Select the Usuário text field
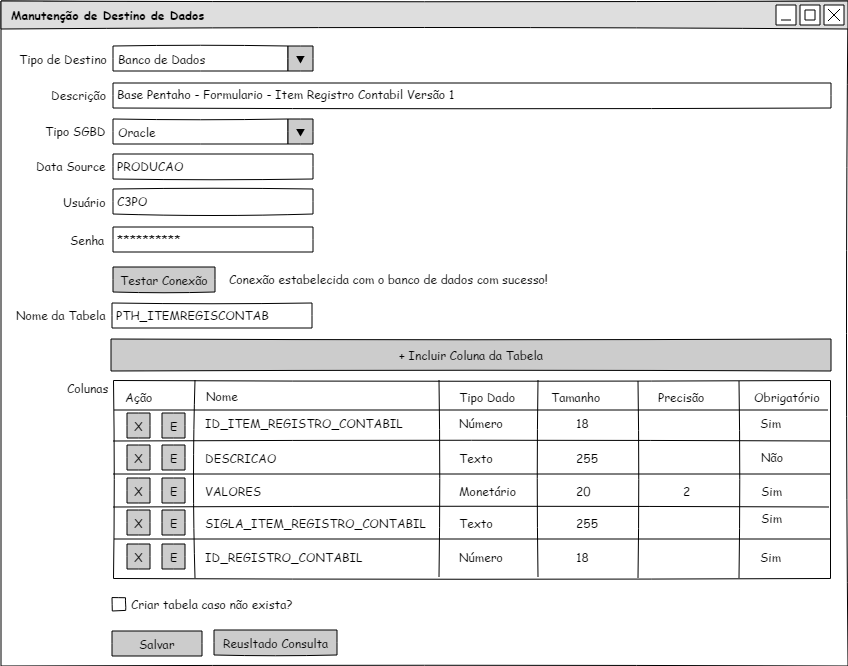 click(212, 202)
